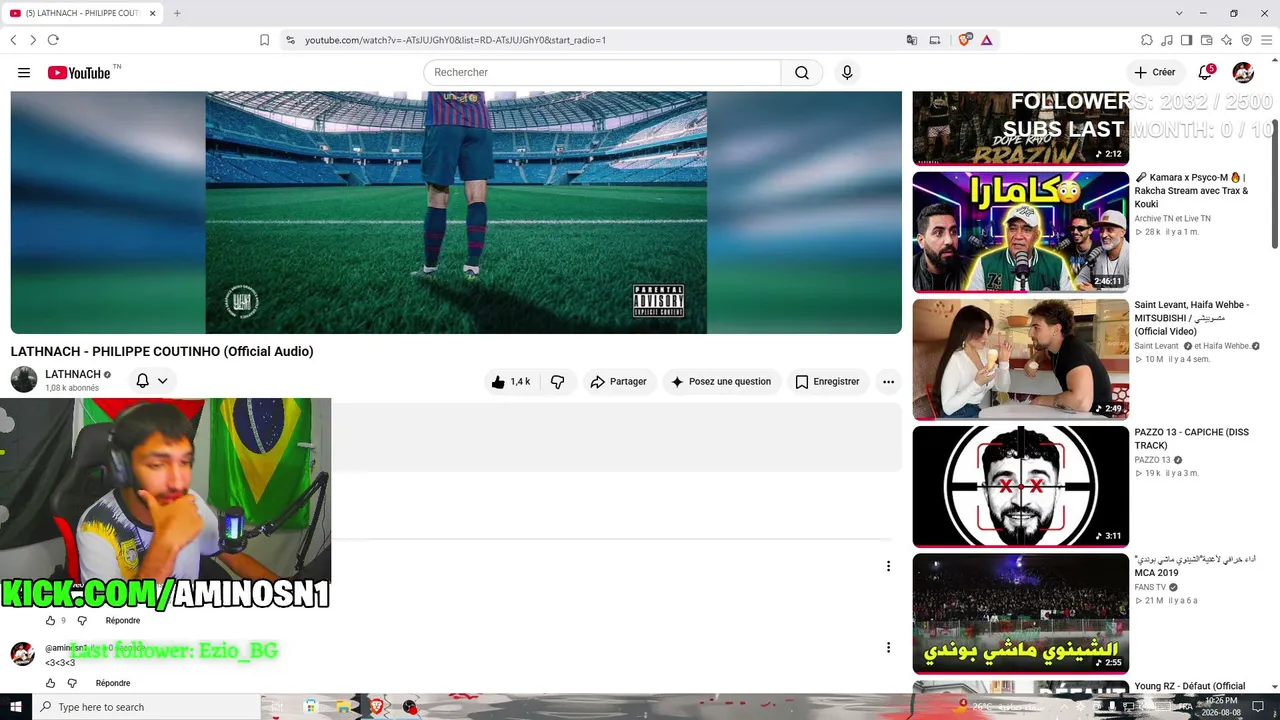Save video with Enregistrer button
This screenshot has width=1280, height=720.
(827, 382)
